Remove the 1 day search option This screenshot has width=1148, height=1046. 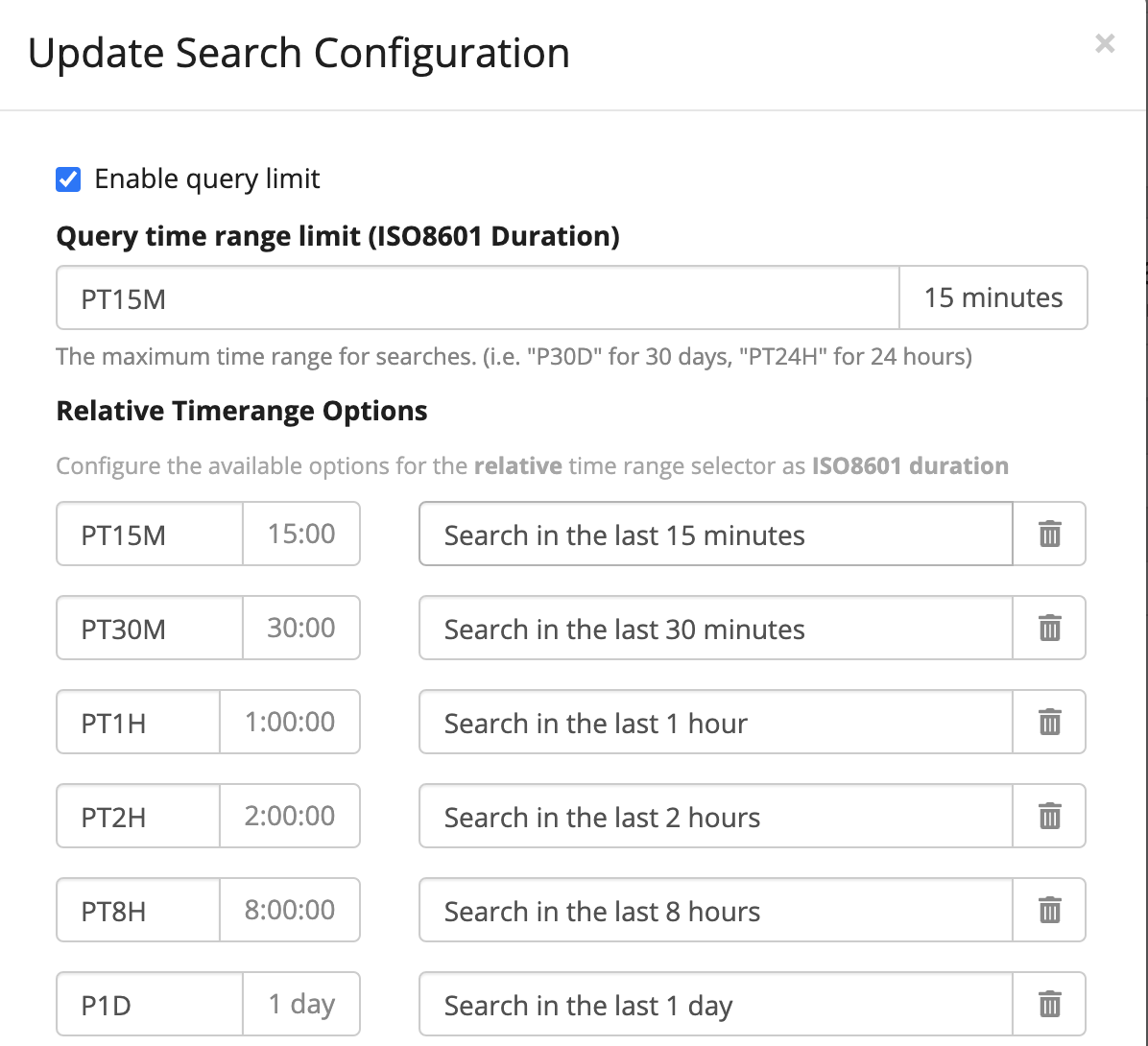[x=1049, y=1004]
